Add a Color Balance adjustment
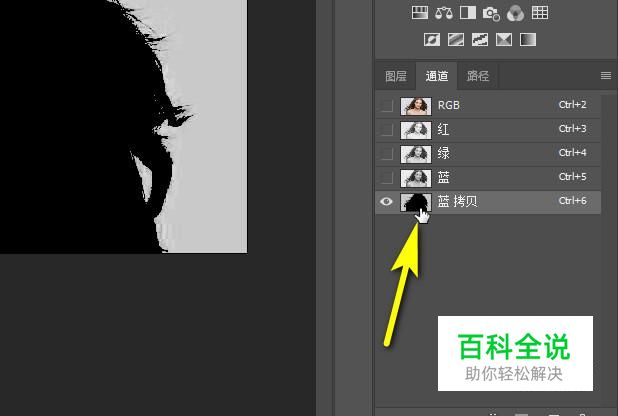 pos(444,13)
